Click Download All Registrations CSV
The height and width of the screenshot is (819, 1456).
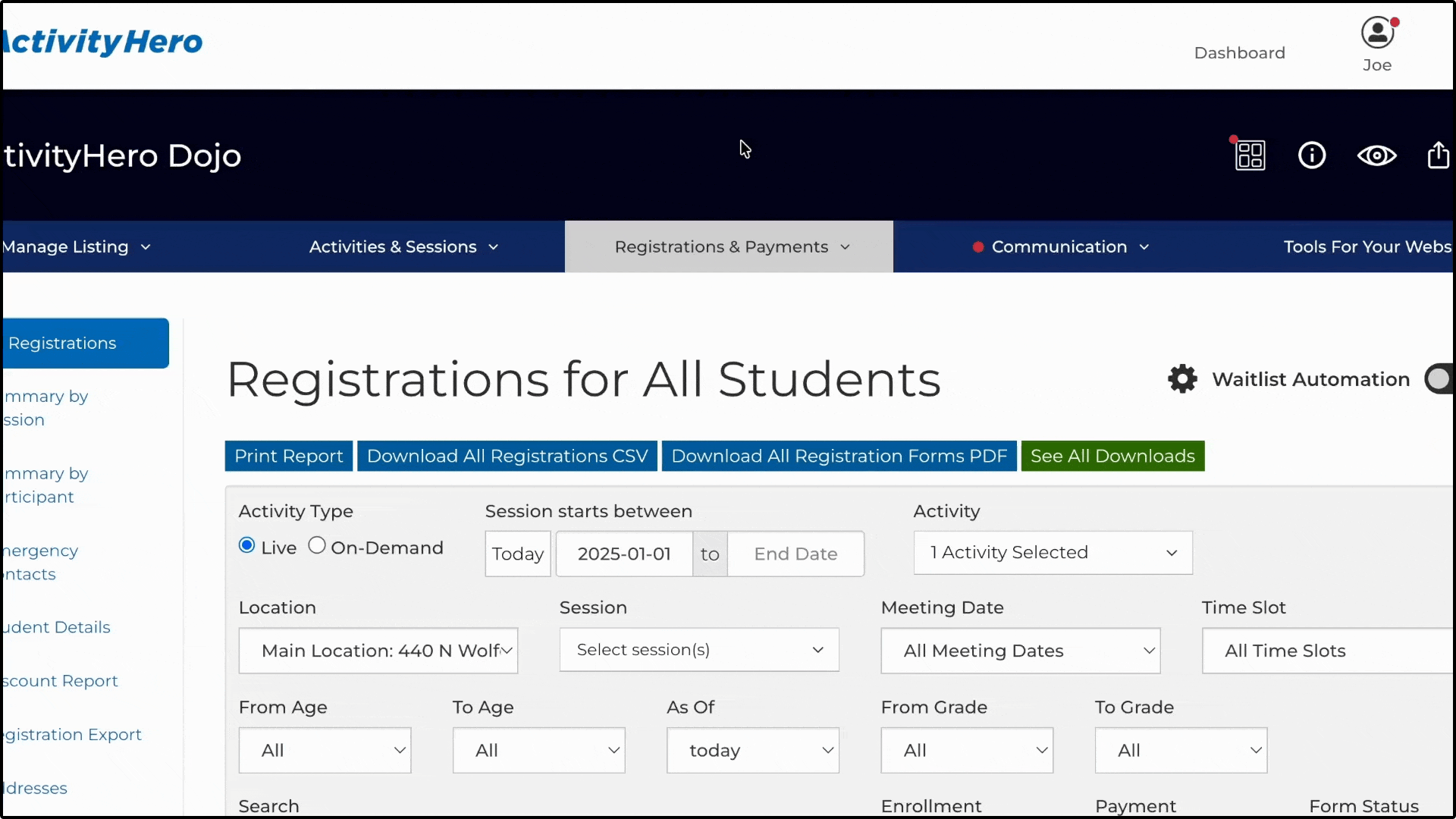click(507, 457)
